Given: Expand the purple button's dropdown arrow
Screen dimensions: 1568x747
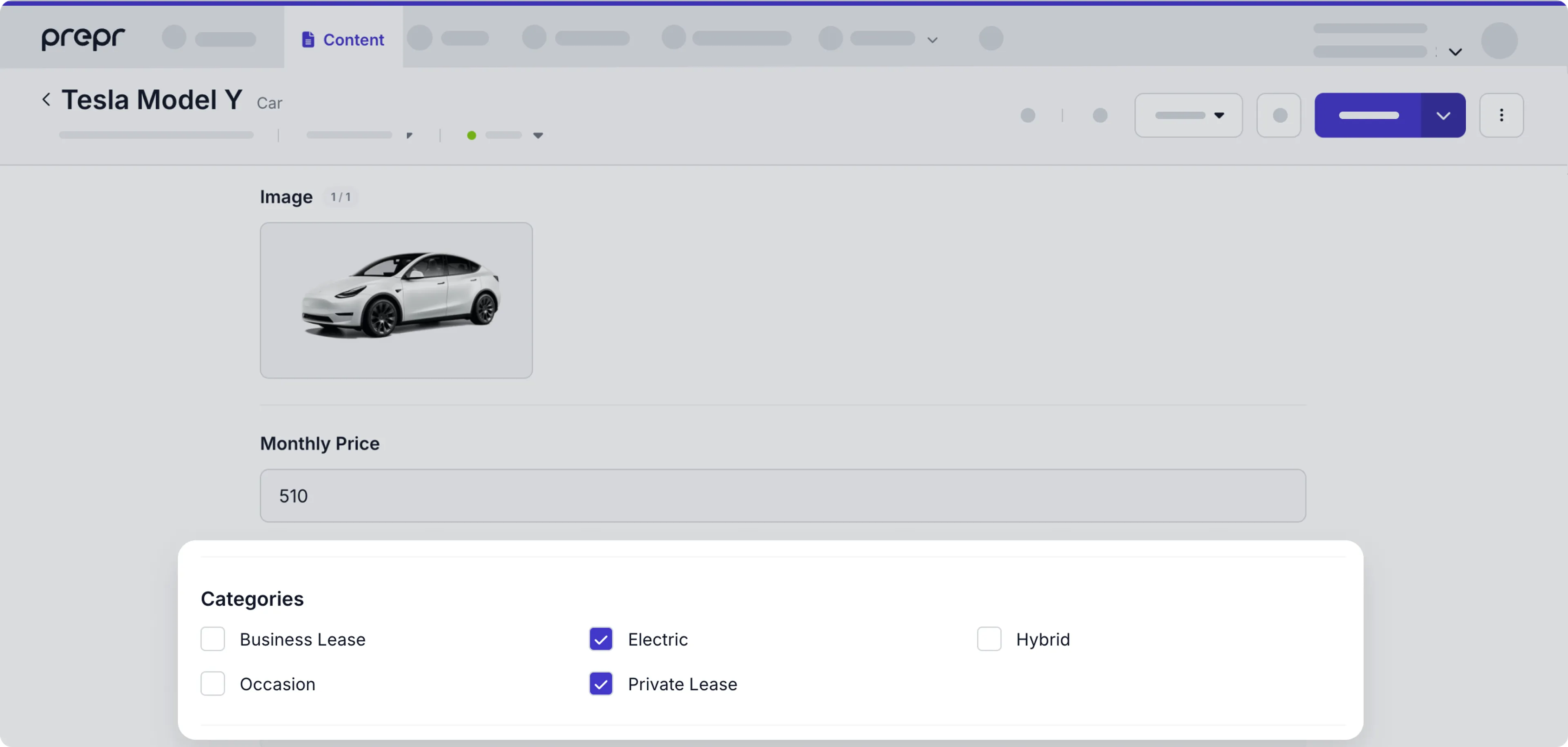Looking at the screenshot, I should [x=1443, y=116].
